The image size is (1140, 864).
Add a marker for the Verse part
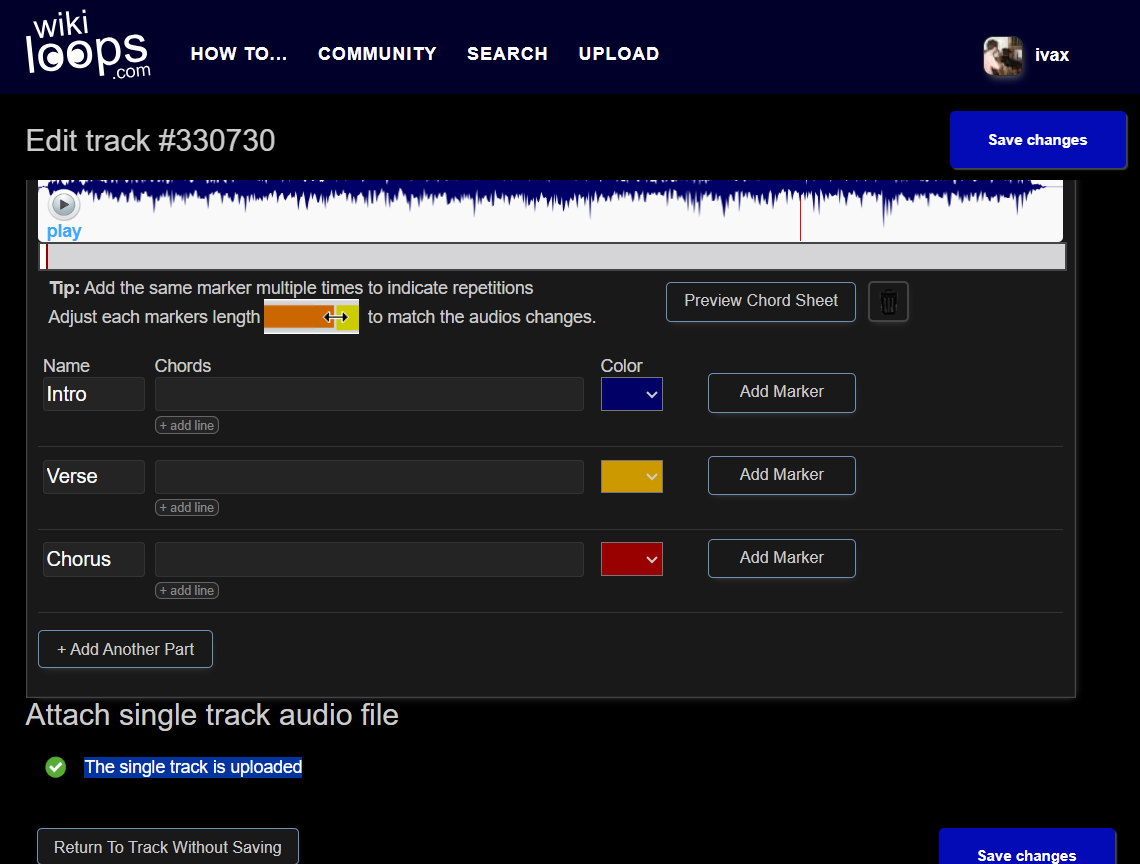[x=781, y=475]
